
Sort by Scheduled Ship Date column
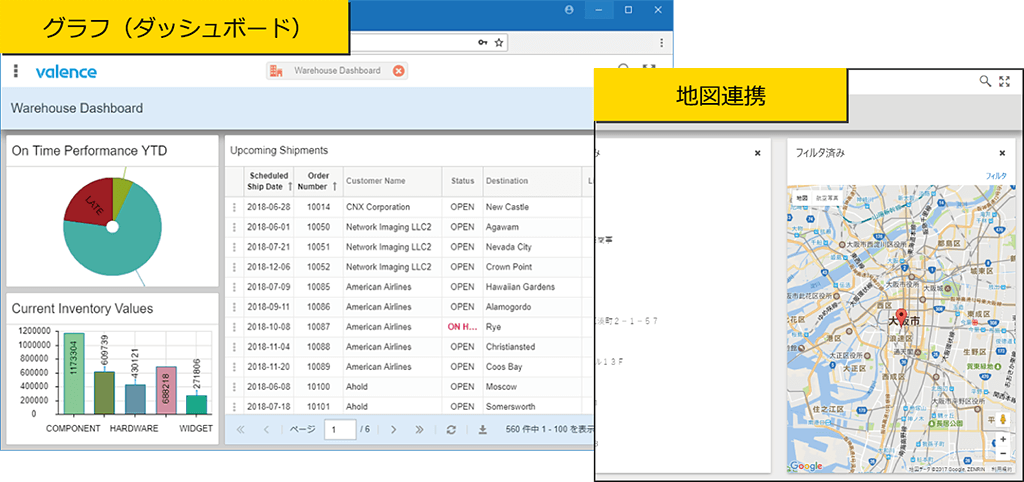click(268, 181)
